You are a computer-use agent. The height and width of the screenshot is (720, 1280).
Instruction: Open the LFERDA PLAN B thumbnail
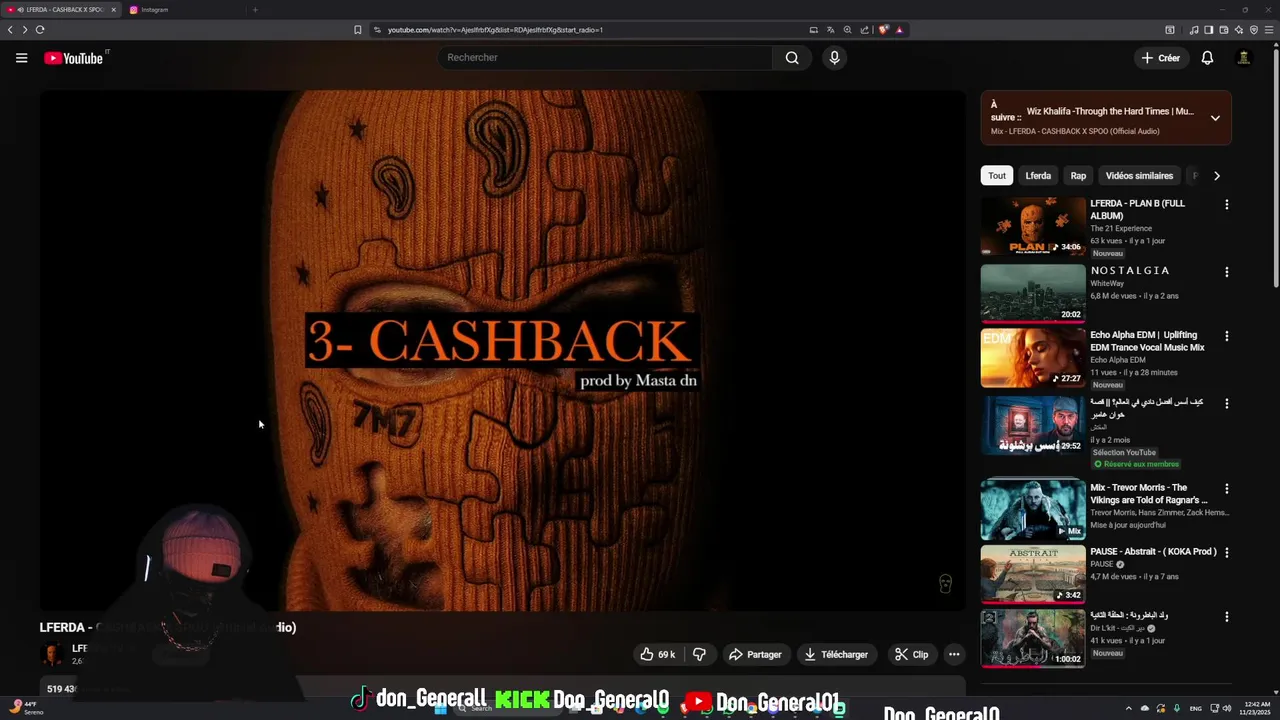point(1033,226)
